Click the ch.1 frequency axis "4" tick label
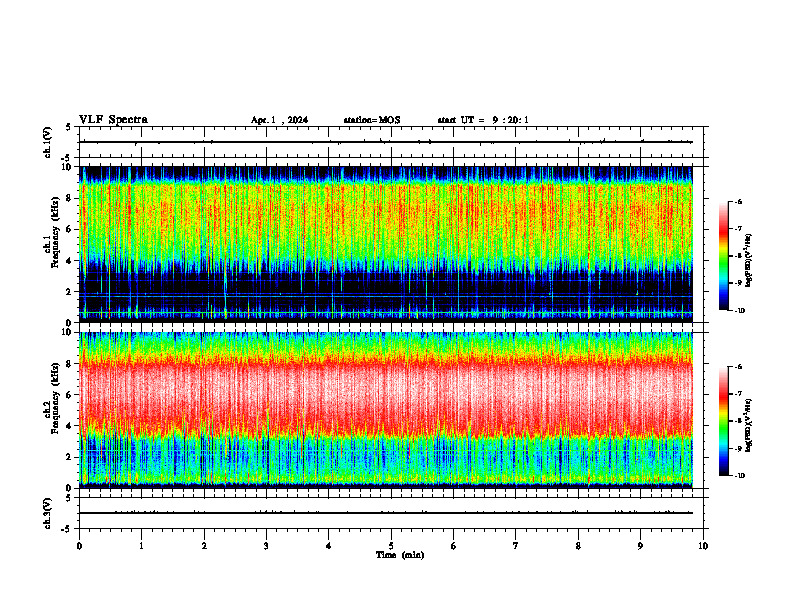792x612 pixels. (69, 261)
